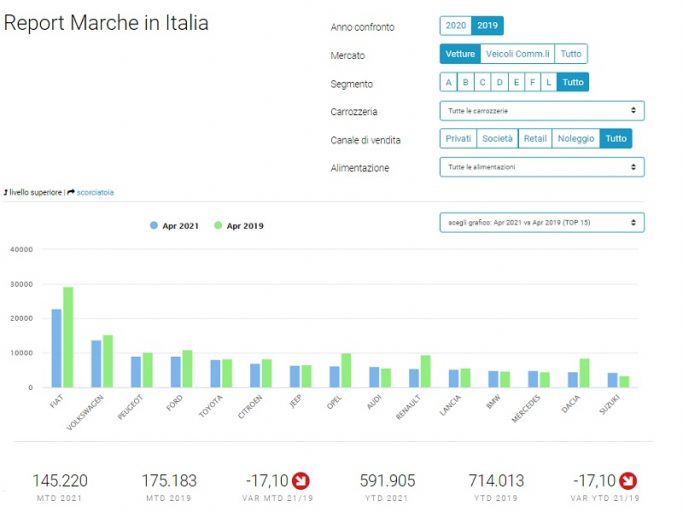This screenshot has width=683, height=512.
Task: Click the FIAT axis label
Action: click(x=57, y=401)
